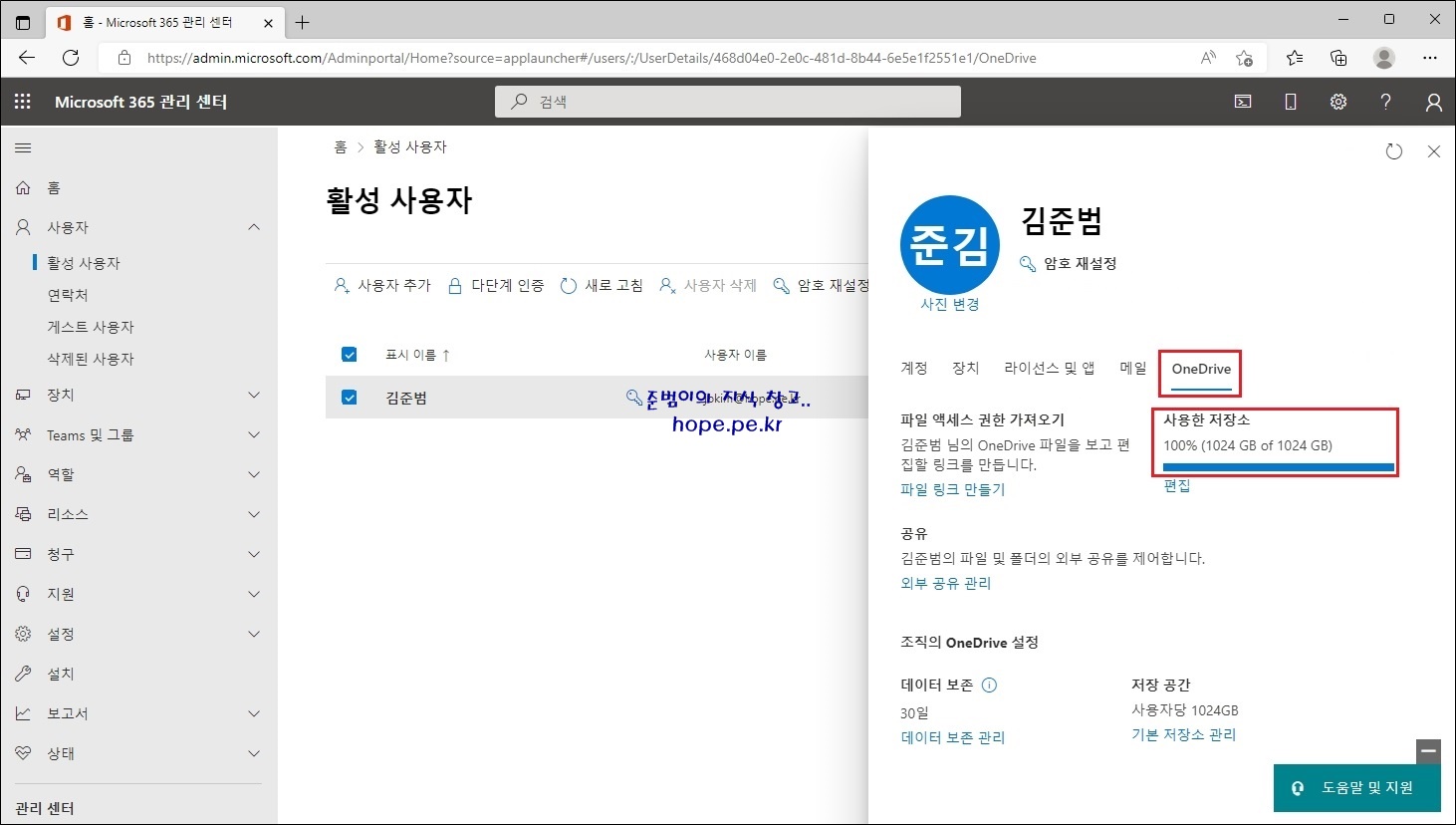Open the mobile app icon in header
Screen dimensions: 1456x825
click(1291, 102)
